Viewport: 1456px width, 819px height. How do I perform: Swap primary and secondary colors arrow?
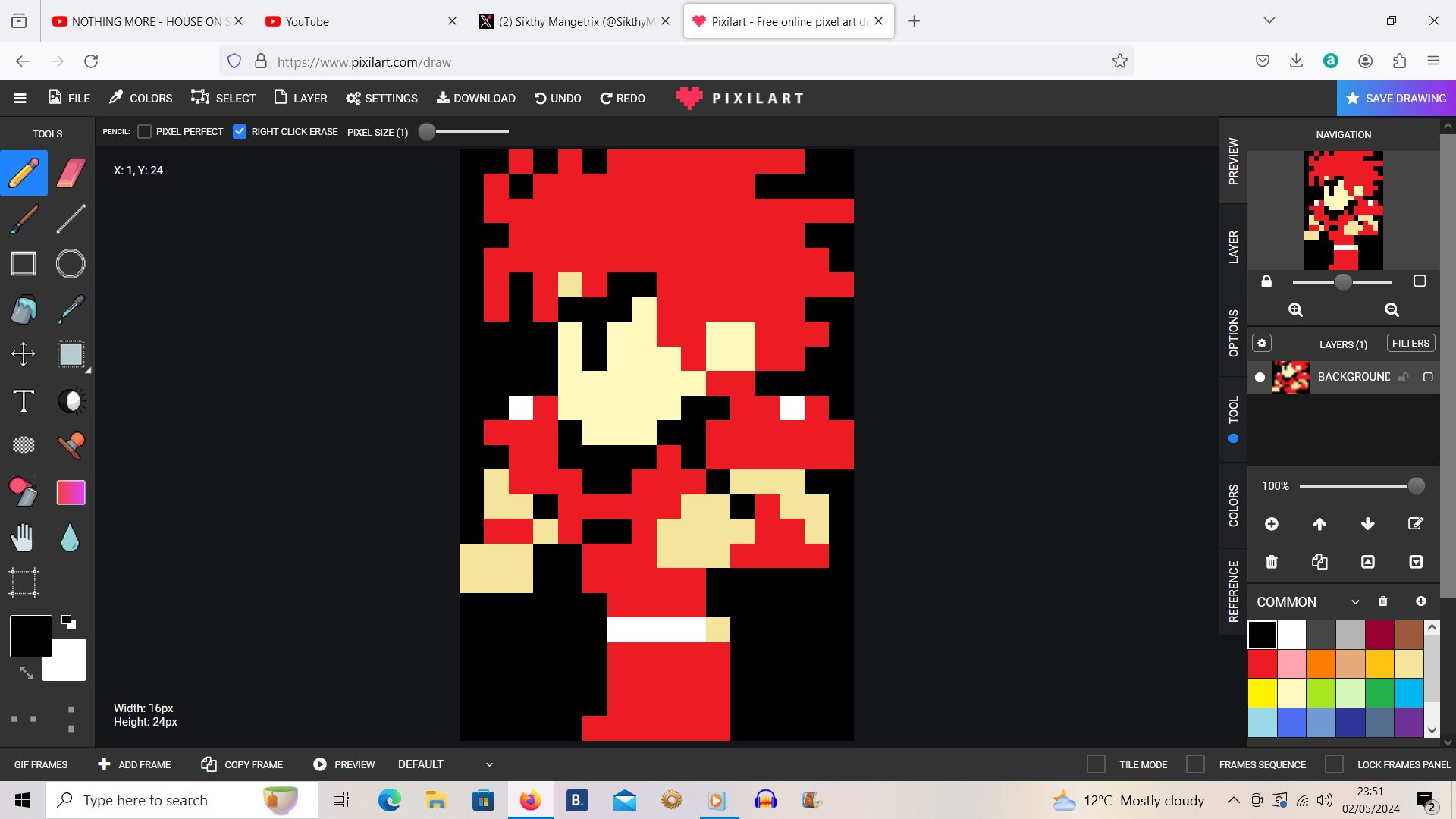[x=26, y=672]
